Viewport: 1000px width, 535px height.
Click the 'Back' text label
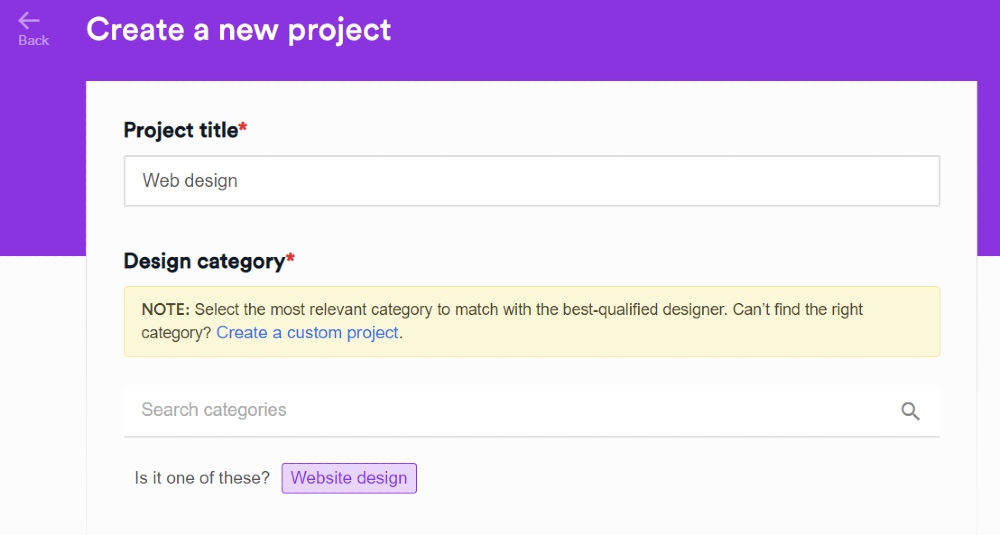33,40
